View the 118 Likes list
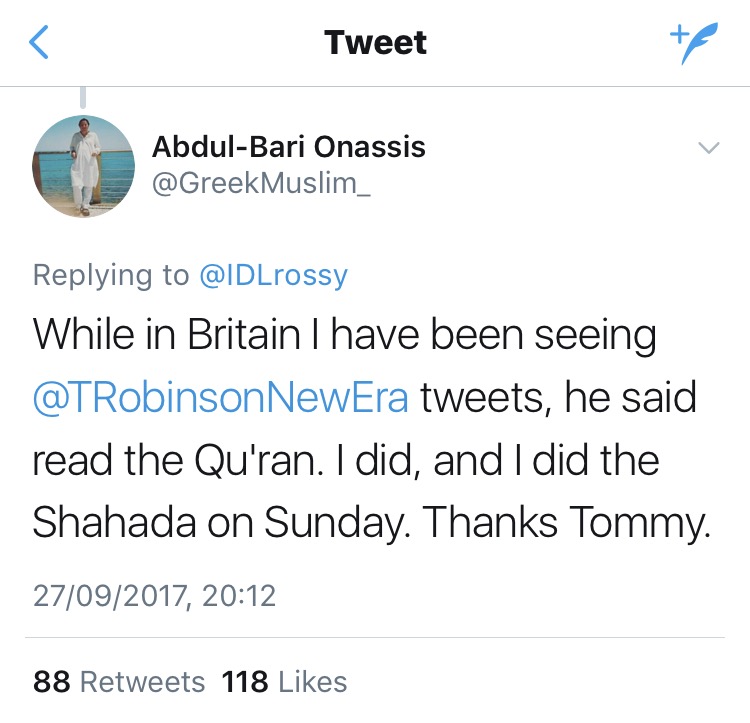Screen dimensions: 750x723 point(284,681)
